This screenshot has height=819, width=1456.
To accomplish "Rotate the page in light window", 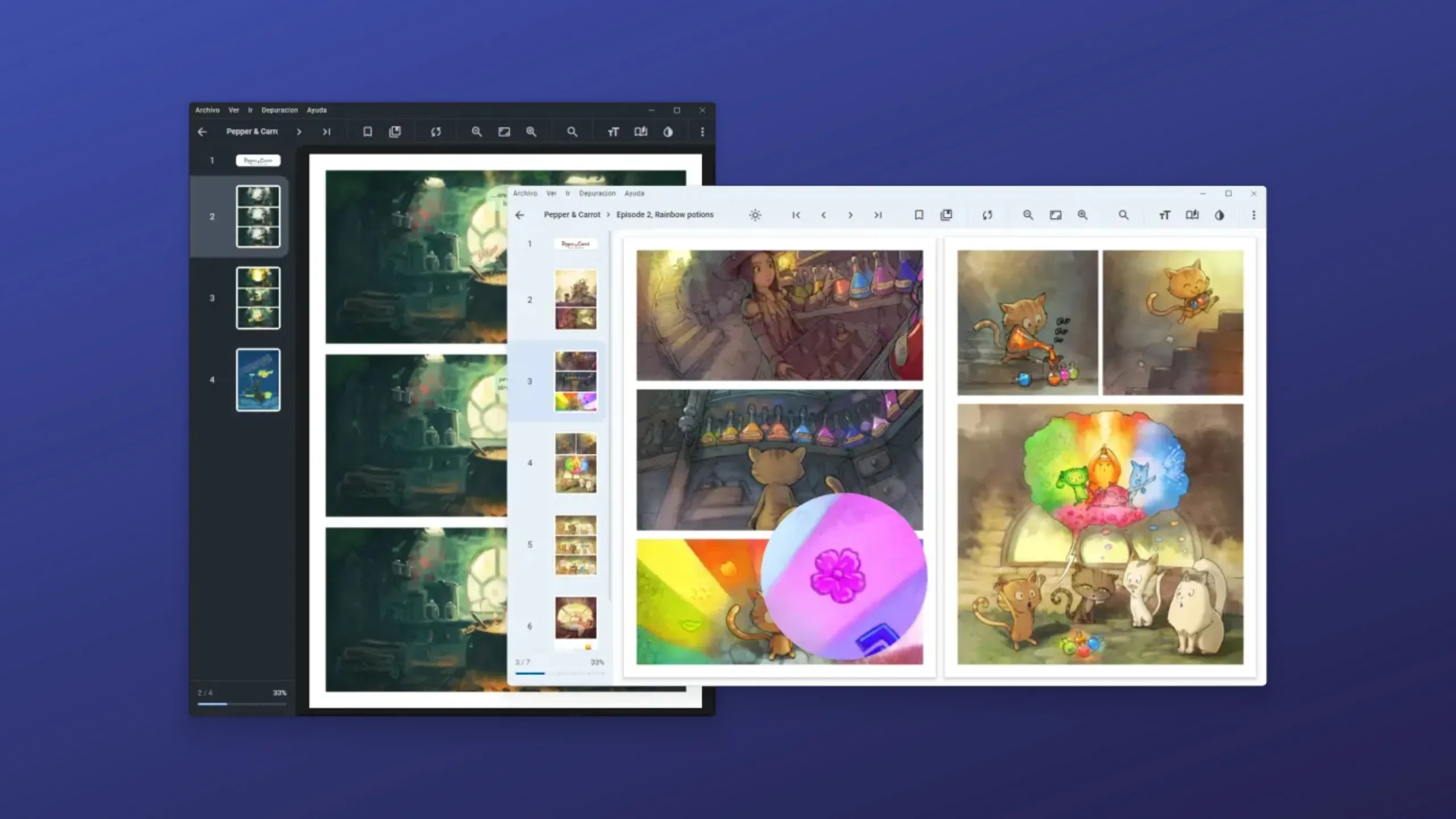I will point(987,215).
